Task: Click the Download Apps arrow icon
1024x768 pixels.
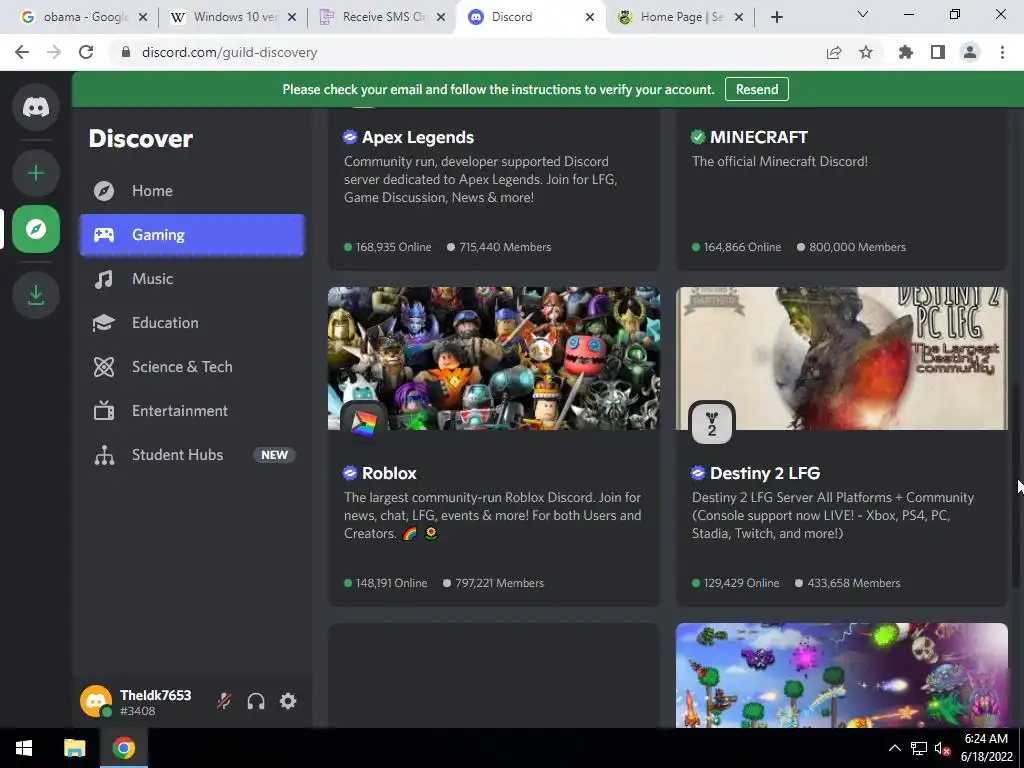Action: tap(36, 295)
